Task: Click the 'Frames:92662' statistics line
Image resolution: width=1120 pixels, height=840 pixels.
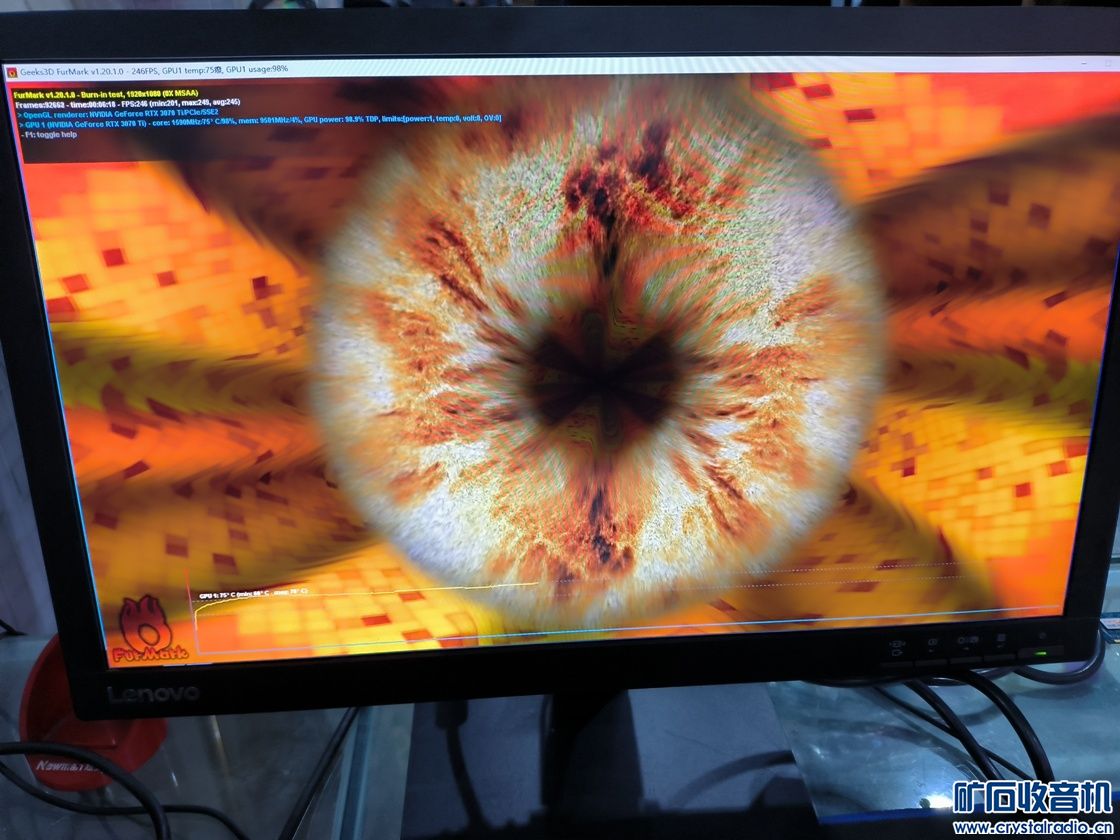Action: (127, 103)
